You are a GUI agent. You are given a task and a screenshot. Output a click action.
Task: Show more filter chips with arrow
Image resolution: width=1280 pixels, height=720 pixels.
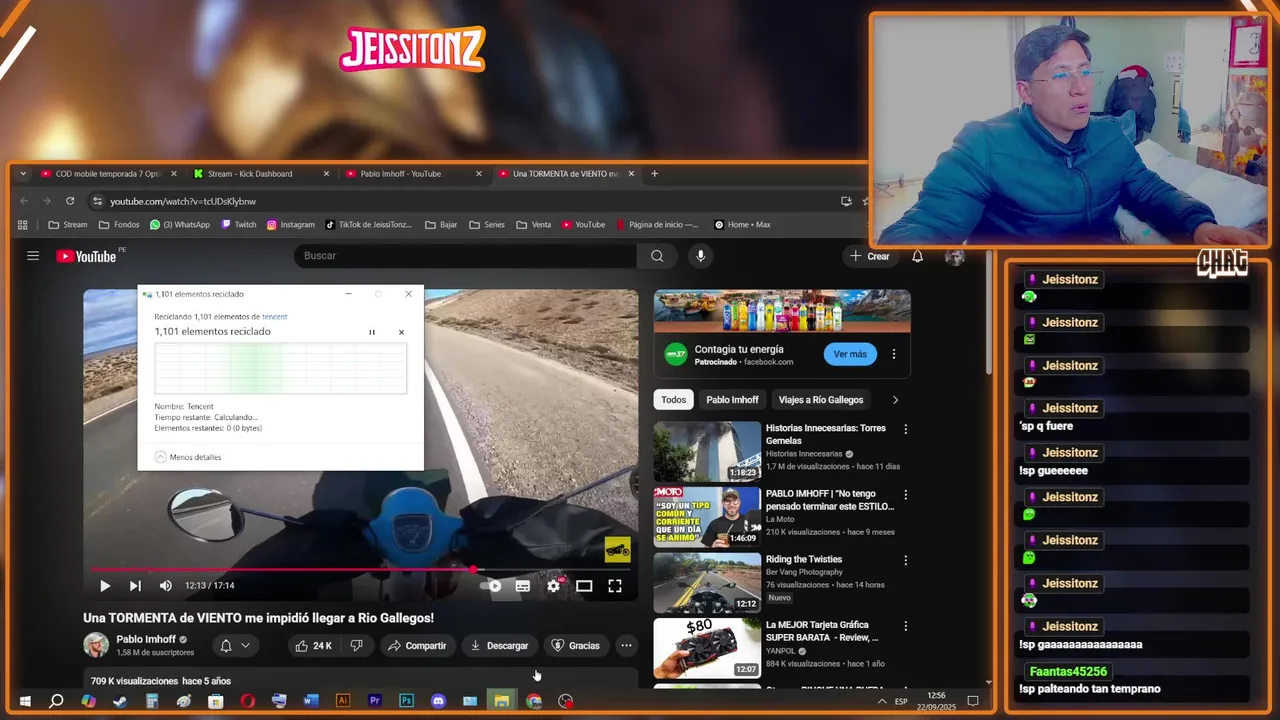click(895, 400)
